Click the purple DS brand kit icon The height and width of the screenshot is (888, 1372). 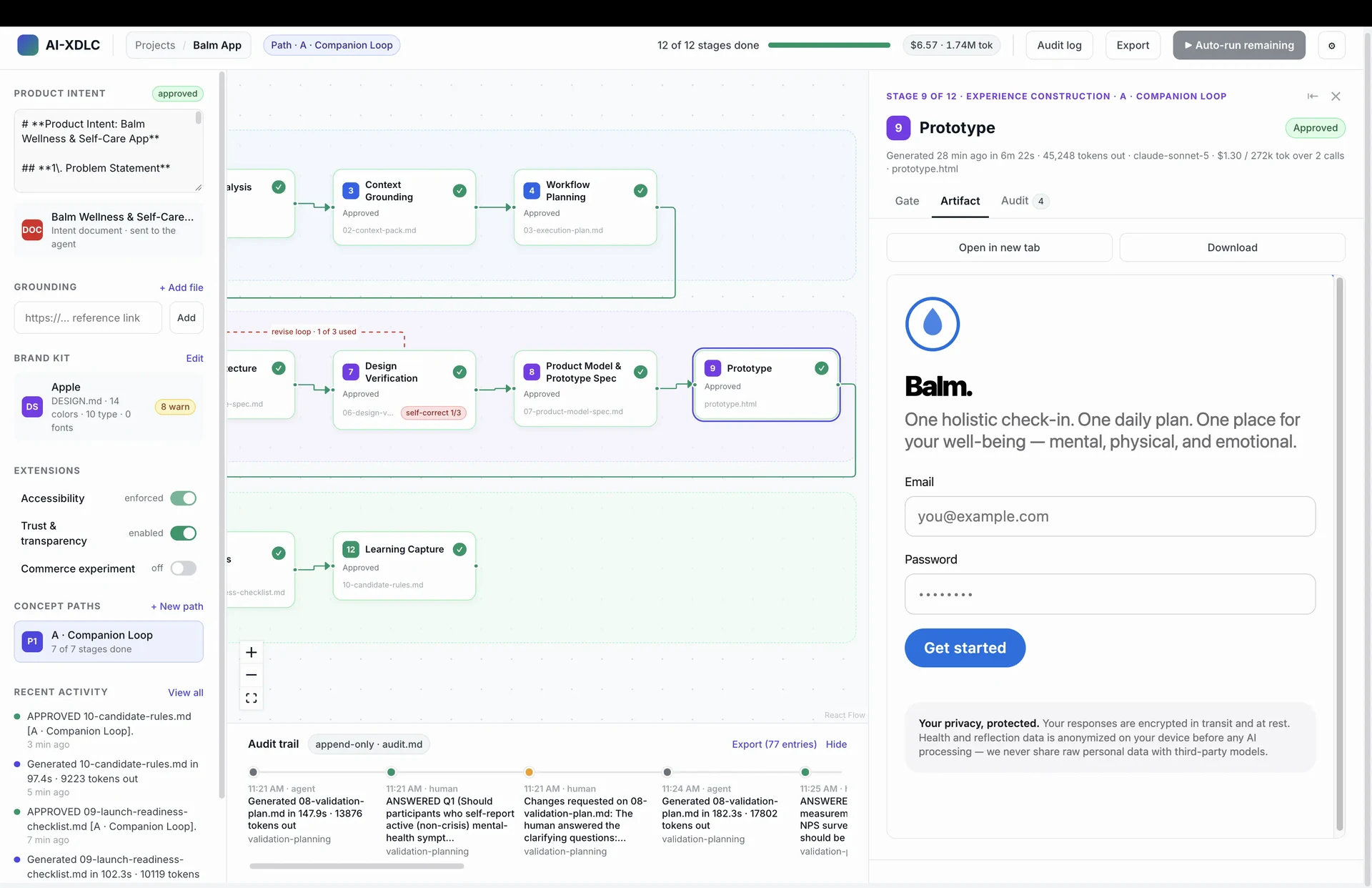32,407
